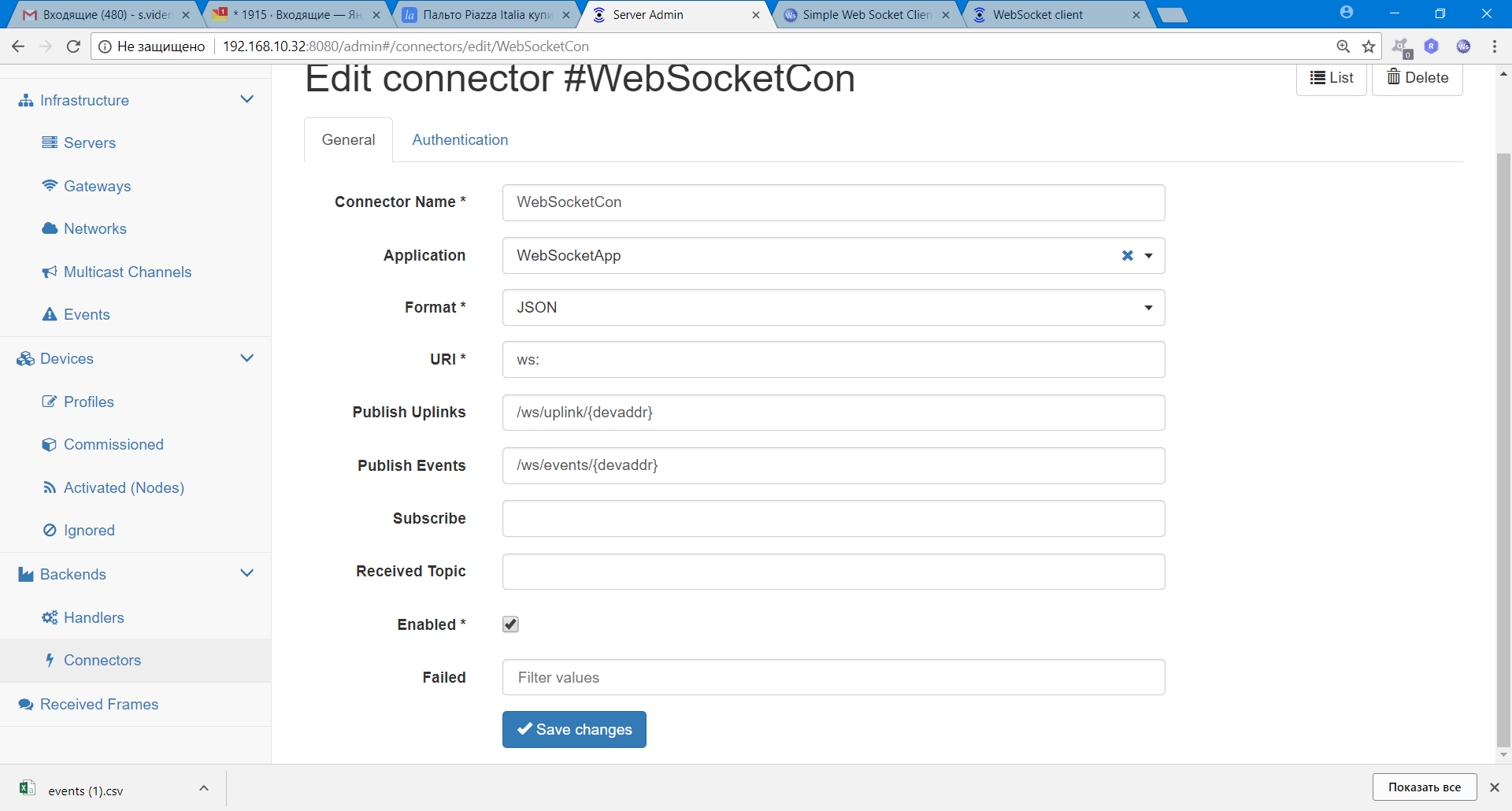Save the connector changes
The width and height of the screenshot is (1512, 811).
574,729
